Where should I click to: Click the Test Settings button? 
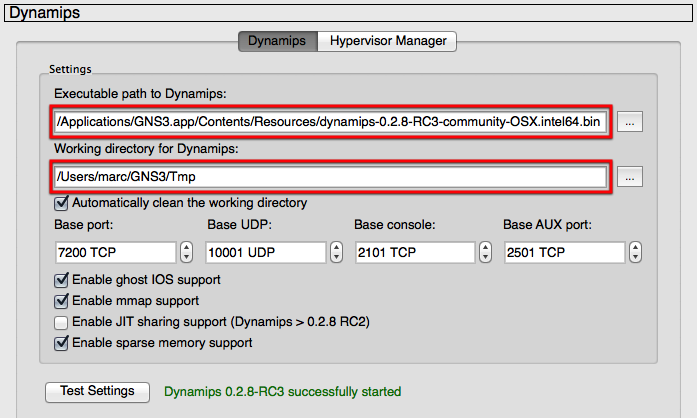pyautogui.click(x=97, y=392)
